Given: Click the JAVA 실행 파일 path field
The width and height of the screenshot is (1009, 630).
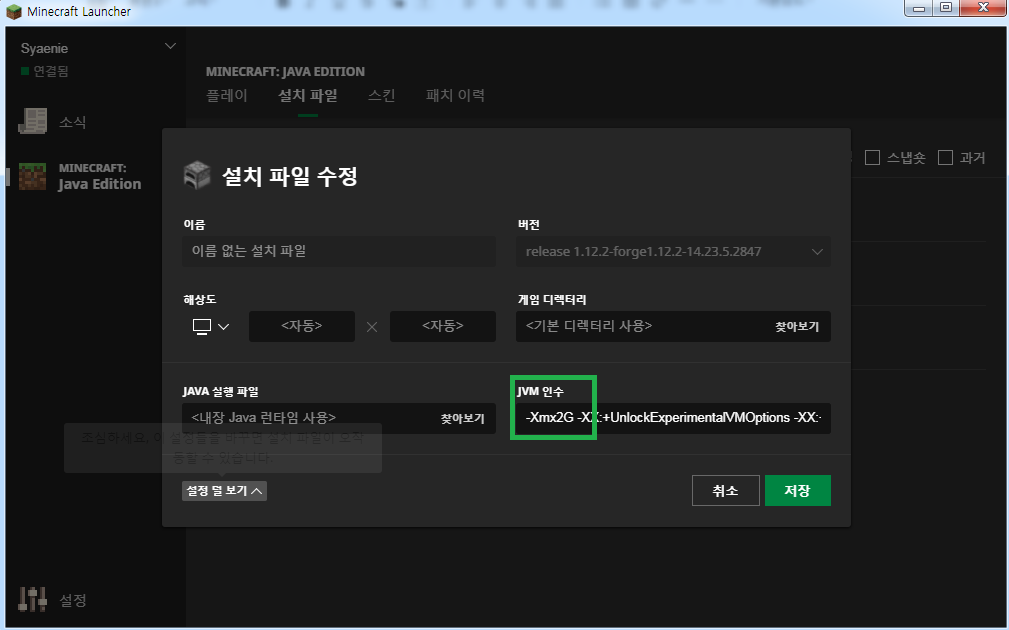Looking at the screenshot, I should (x=339, y=418).
